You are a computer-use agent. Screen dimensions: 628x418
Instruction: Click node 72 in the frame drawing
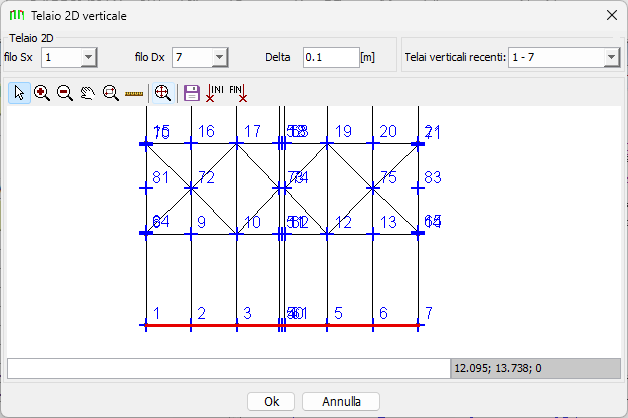point(191,187)
